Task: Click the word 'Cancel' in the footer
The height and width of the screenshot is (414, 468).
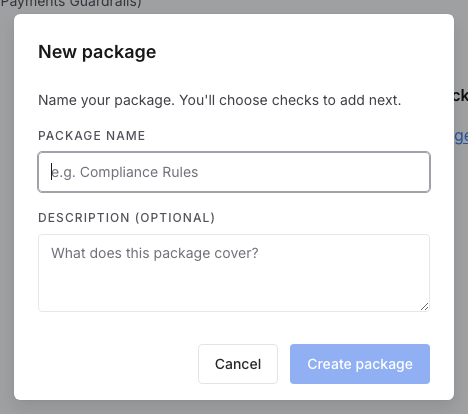Action: 238,364
